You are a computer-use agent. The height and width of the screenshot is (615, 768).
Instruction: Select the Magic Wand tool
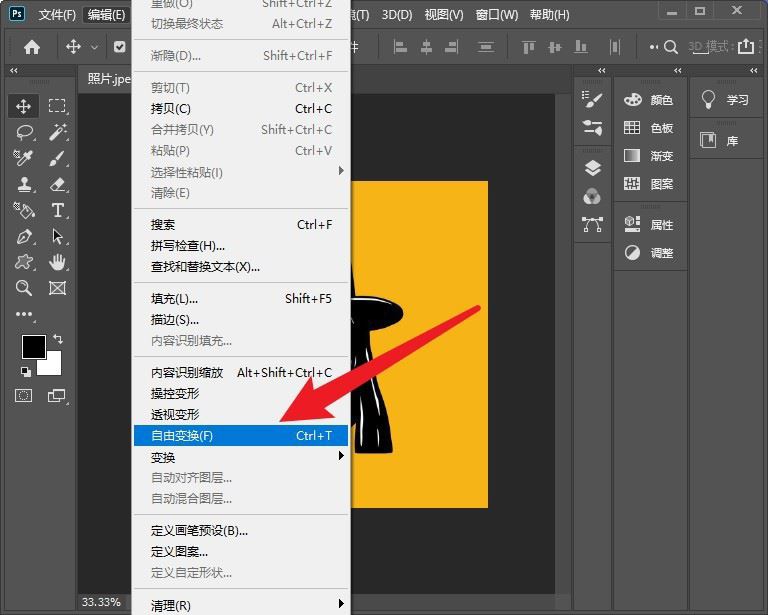57,132
